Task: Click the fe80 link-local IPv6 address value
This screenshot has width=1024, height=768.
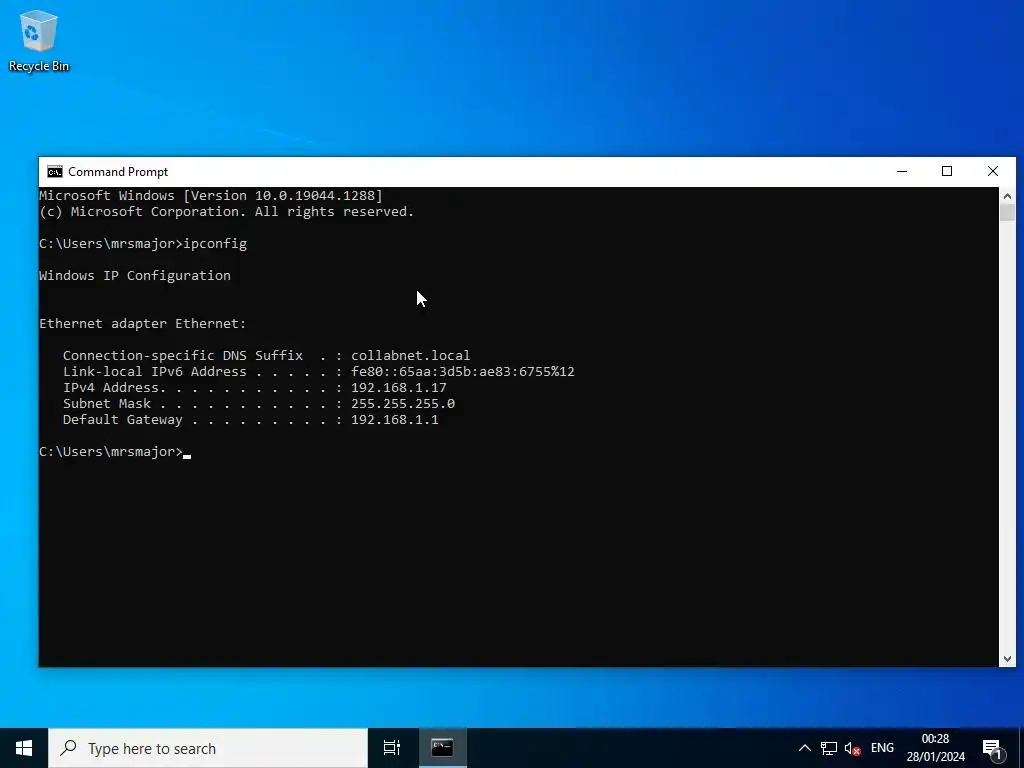Action: tap(463, 372)
